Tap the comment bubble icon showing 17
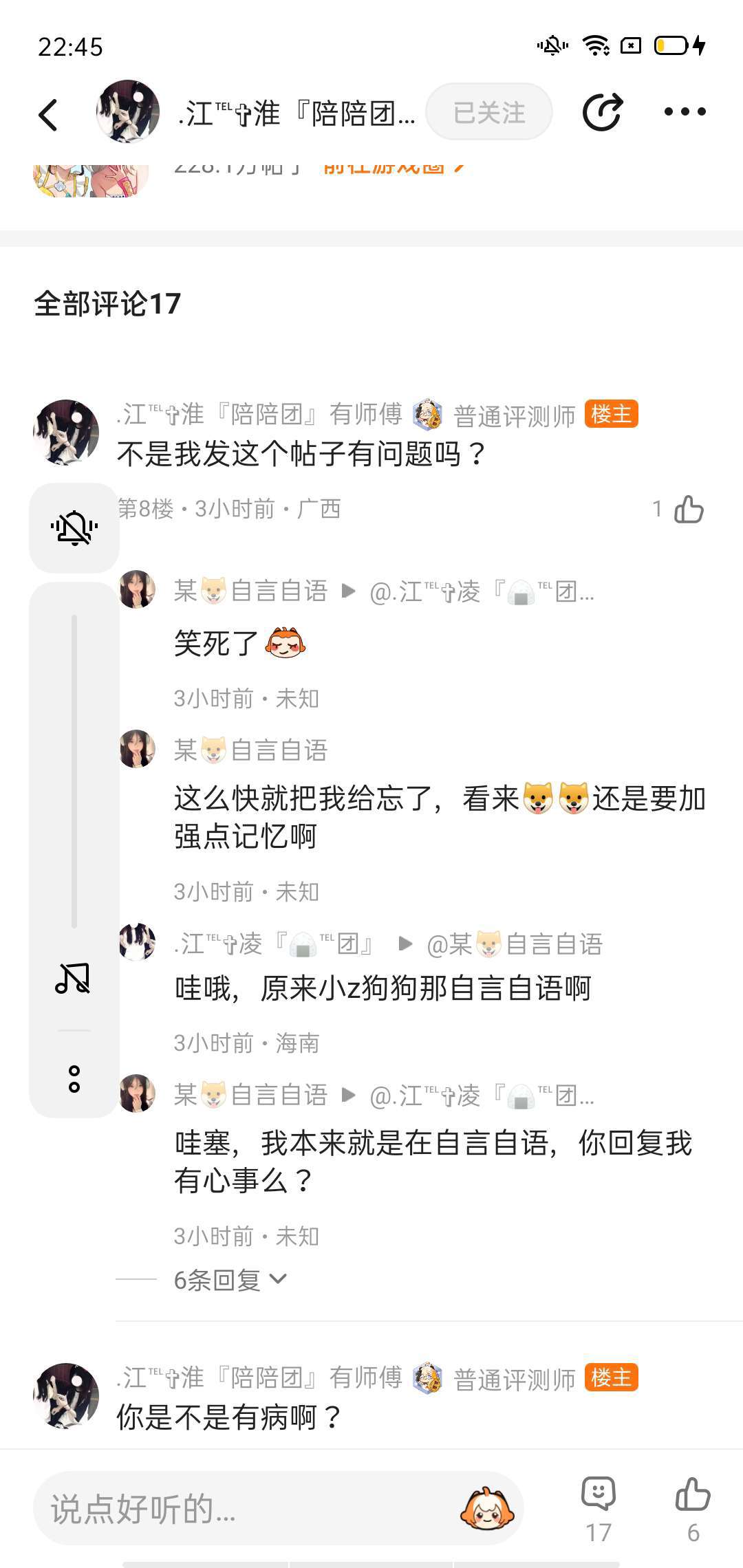743x1568 pixels. 598,1494
